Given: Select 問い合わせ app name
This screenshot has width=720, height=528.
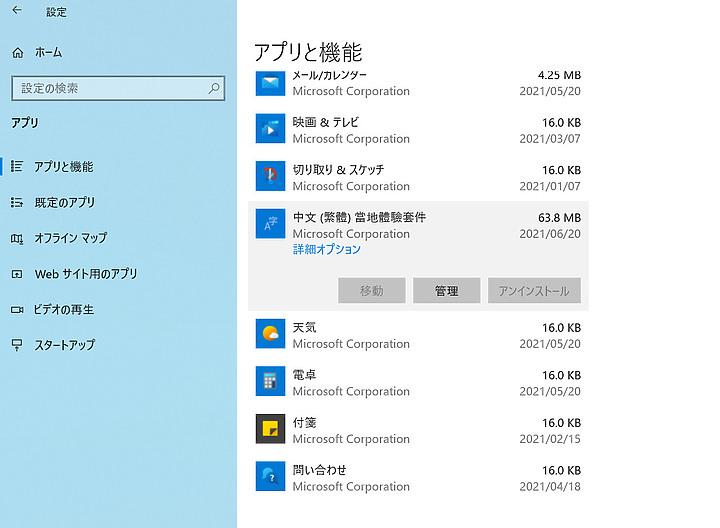Looking at the screenshot, I should (x=320, y=470).
